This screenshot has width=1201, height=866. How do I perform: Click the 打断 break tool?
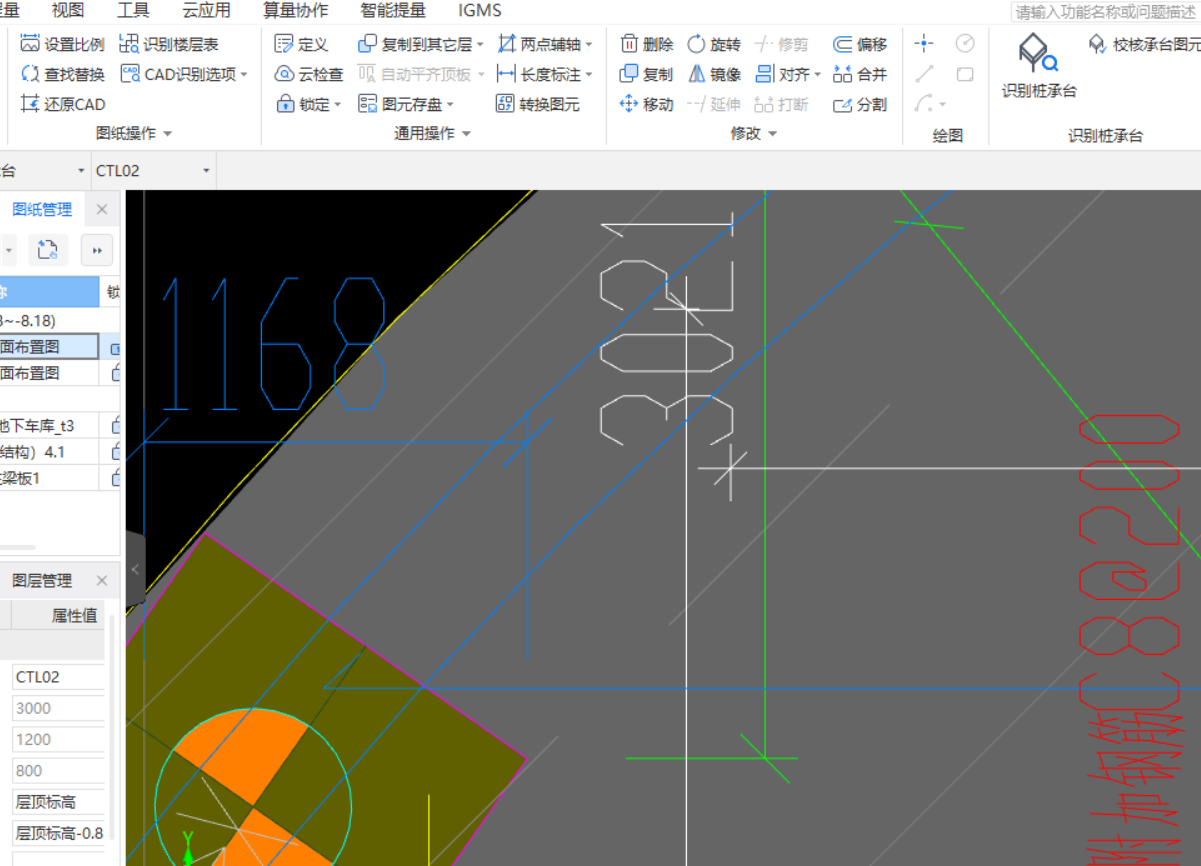781,104
